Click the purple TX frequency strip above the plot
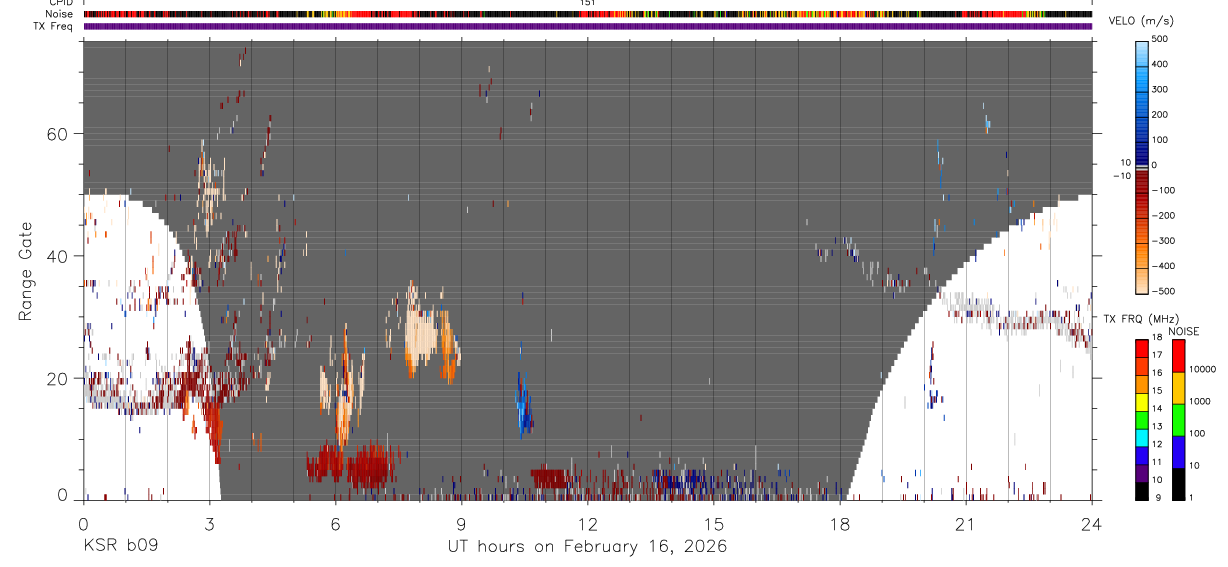This screenshot has height=567, width=1228. coord(587,26)
